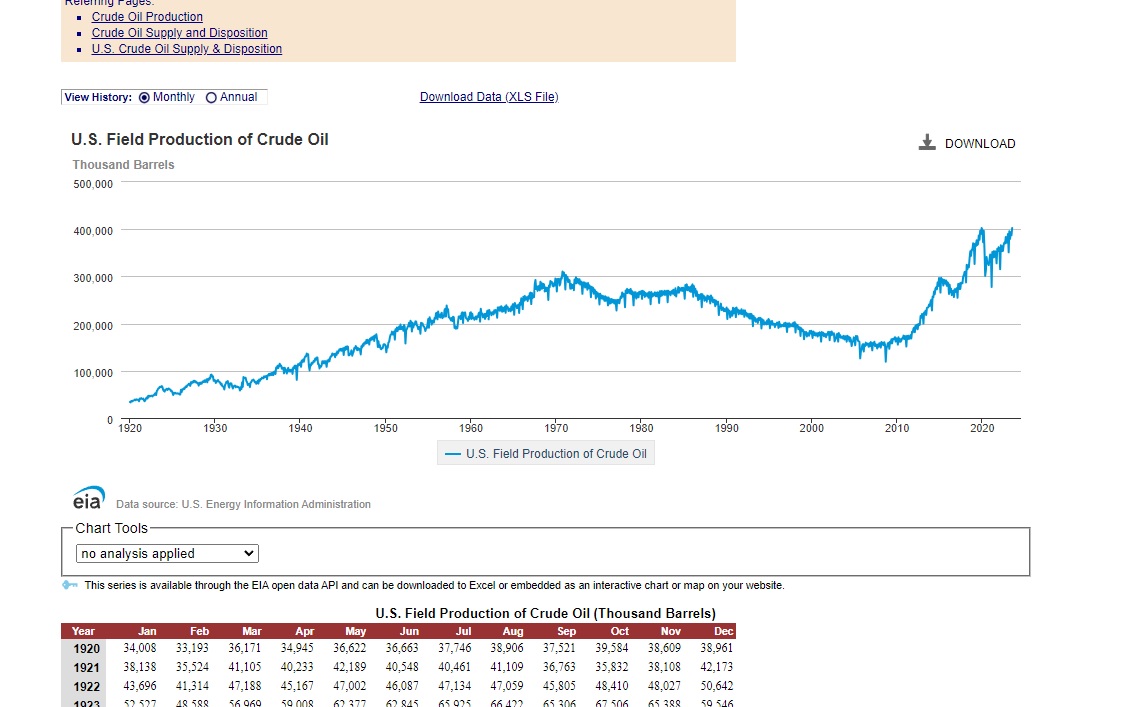This screenshot has height=707, width=1141.
Task: Click the Jan column header in table
Action: click(x=147, y=631)
